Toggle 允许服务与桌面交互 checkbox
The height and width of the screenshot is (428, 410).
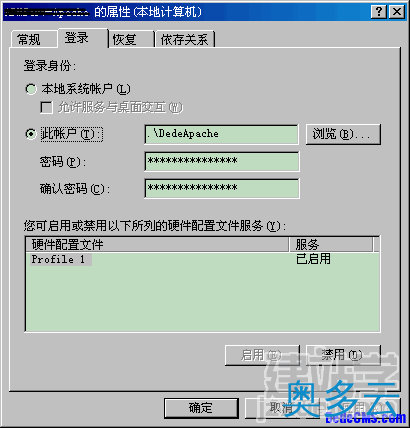[x=46, y=108]
